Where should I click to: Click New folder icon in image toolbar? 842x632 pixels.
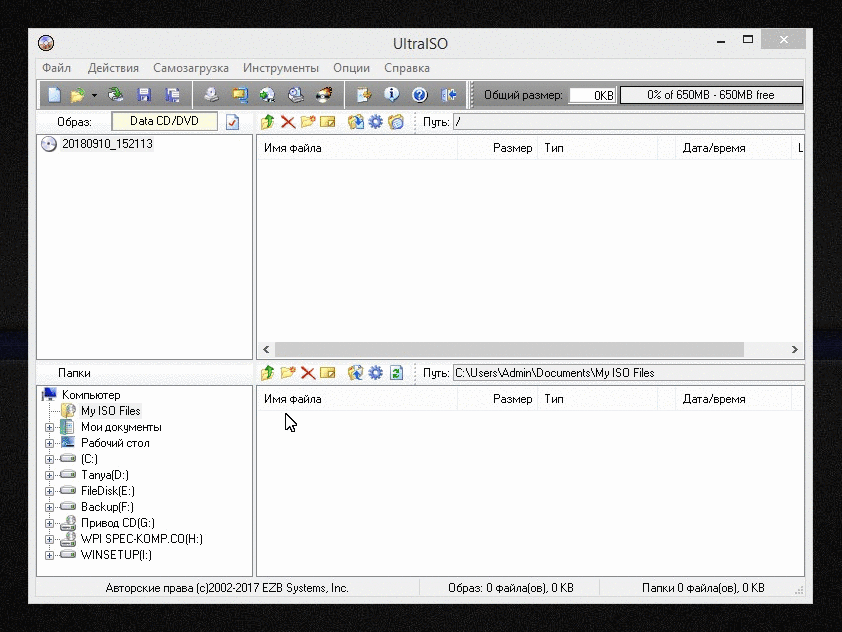pyautogui.click(x=308, y=122)
